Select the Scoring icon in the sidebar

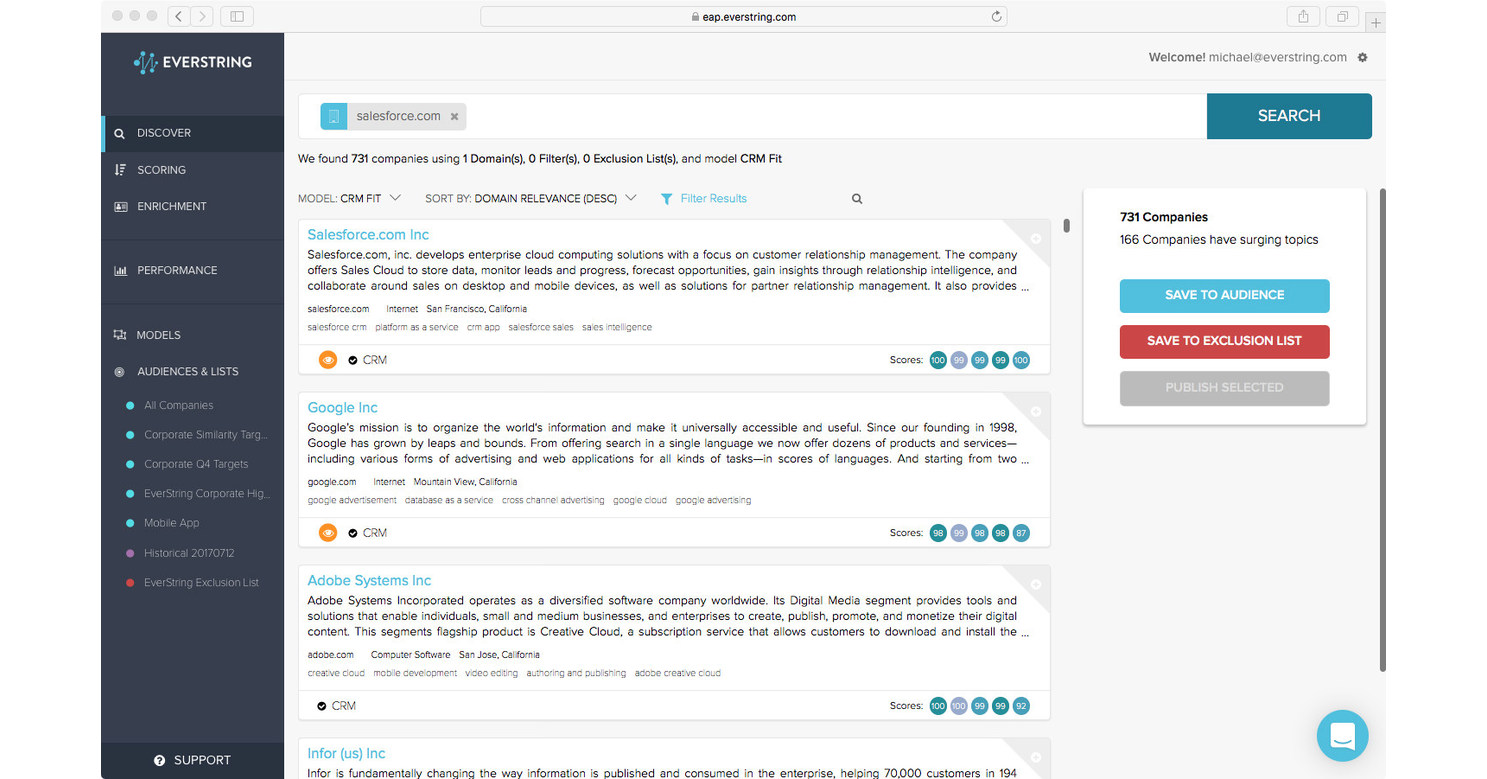(x=120, y=169)
